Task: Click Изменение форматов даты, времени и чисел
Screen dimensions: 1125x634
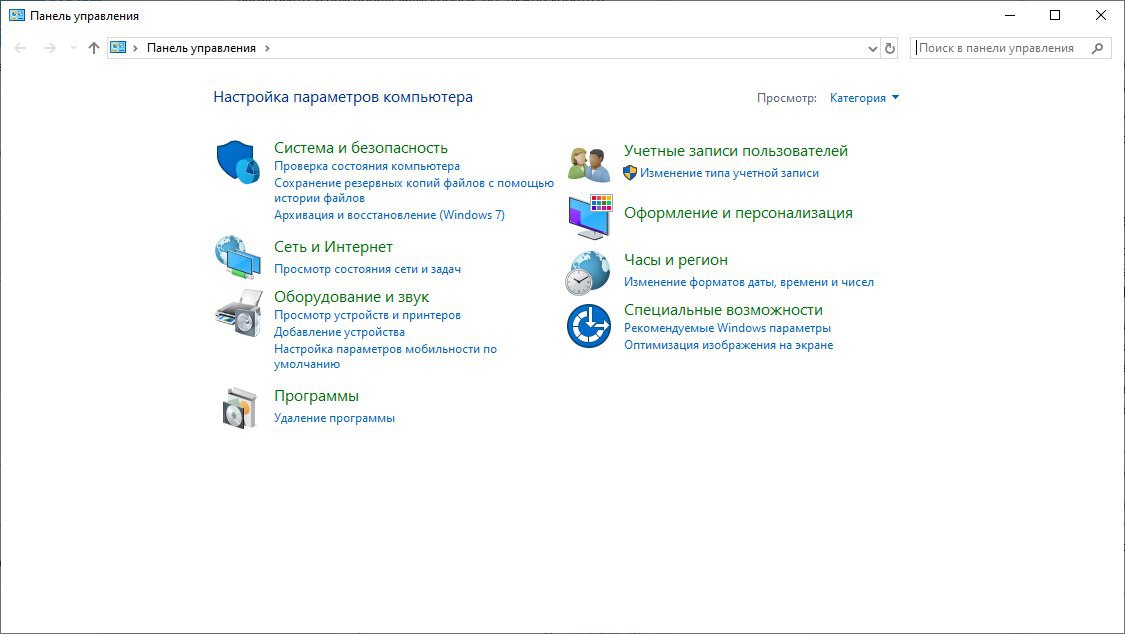Action: (x=749, y=282)
